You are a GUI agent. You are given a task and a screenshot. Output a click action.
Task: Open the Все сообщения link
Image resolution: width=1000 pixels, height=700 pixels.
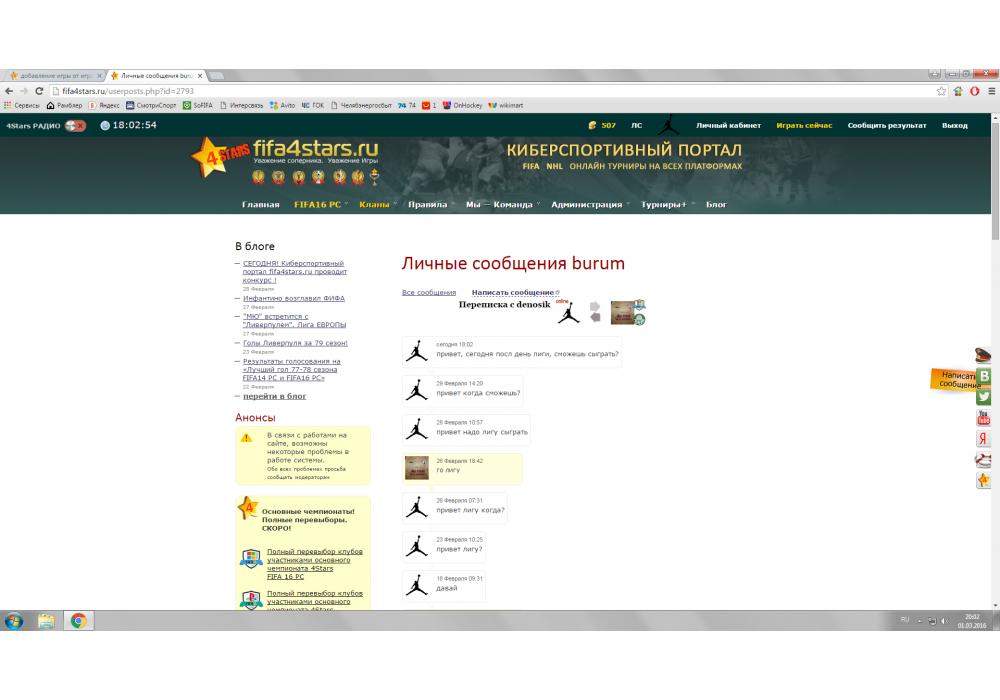pos(429,293)
